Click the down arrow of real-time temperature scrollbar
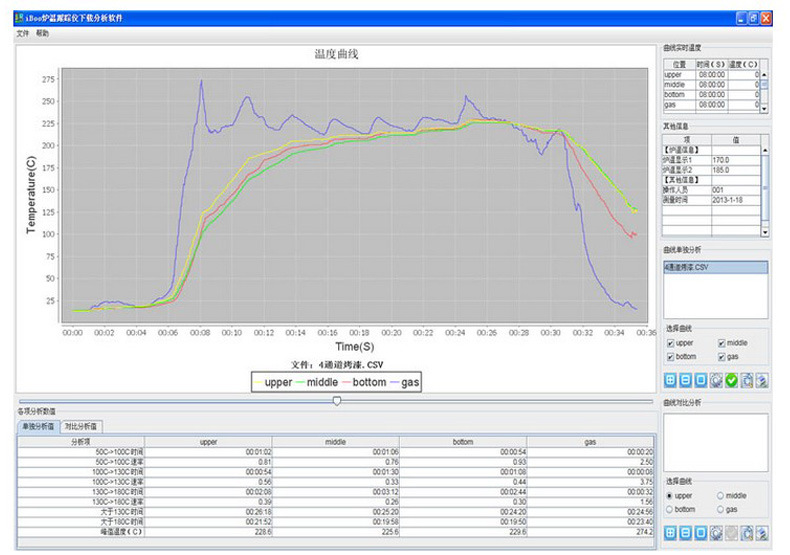The image size is (790, 555). tap(765, 106)
